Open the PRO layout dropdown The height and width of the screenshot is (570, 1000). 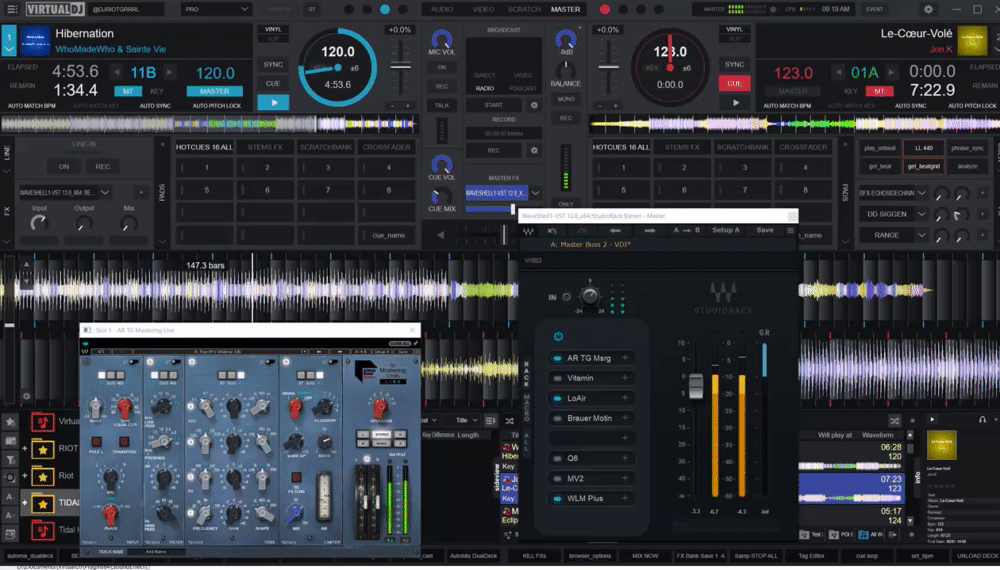click(x=216, y=9)
